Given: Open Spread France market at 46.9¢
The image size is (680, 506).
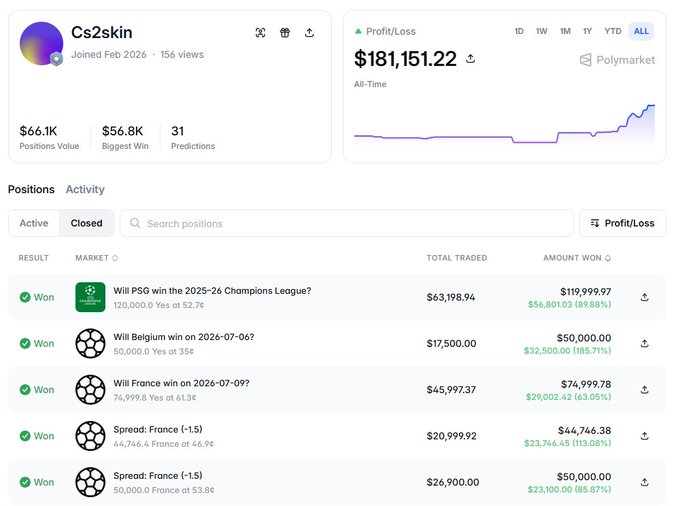Looking at the screenshot, I should 158,429.
